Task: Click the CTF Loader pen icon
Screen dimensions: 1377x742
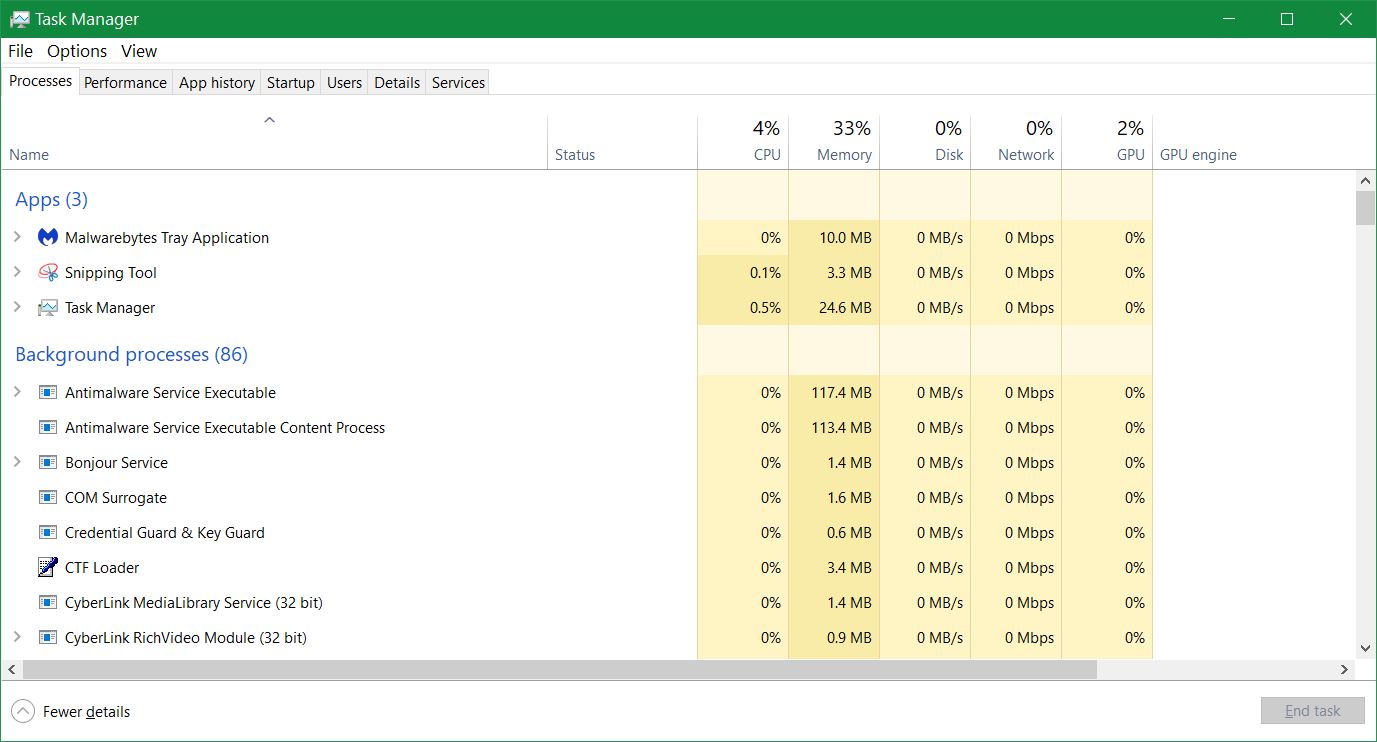Action: pos(47,568)
